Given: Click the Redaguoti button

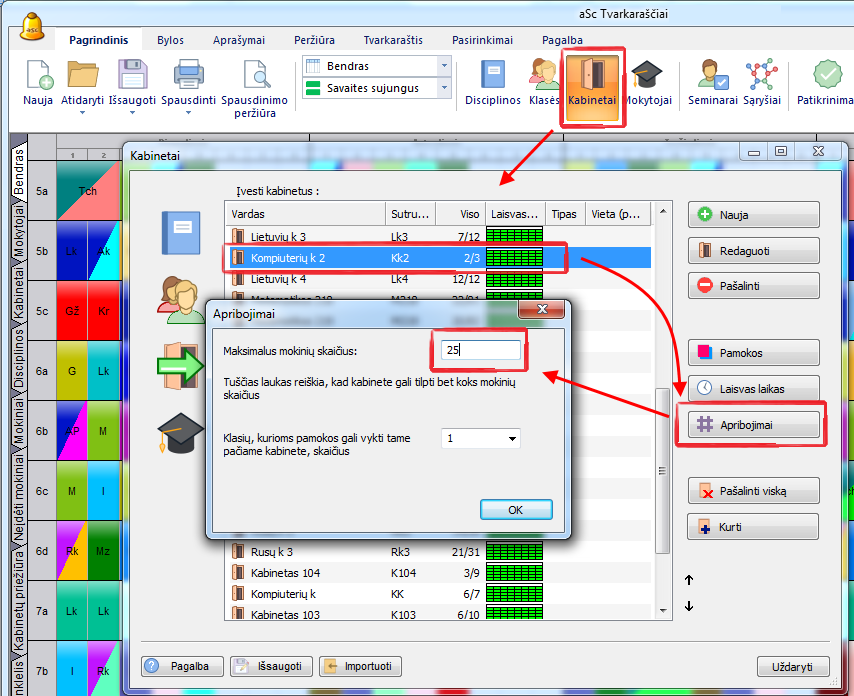Looking at the screenshot, I should coord(754,251).
